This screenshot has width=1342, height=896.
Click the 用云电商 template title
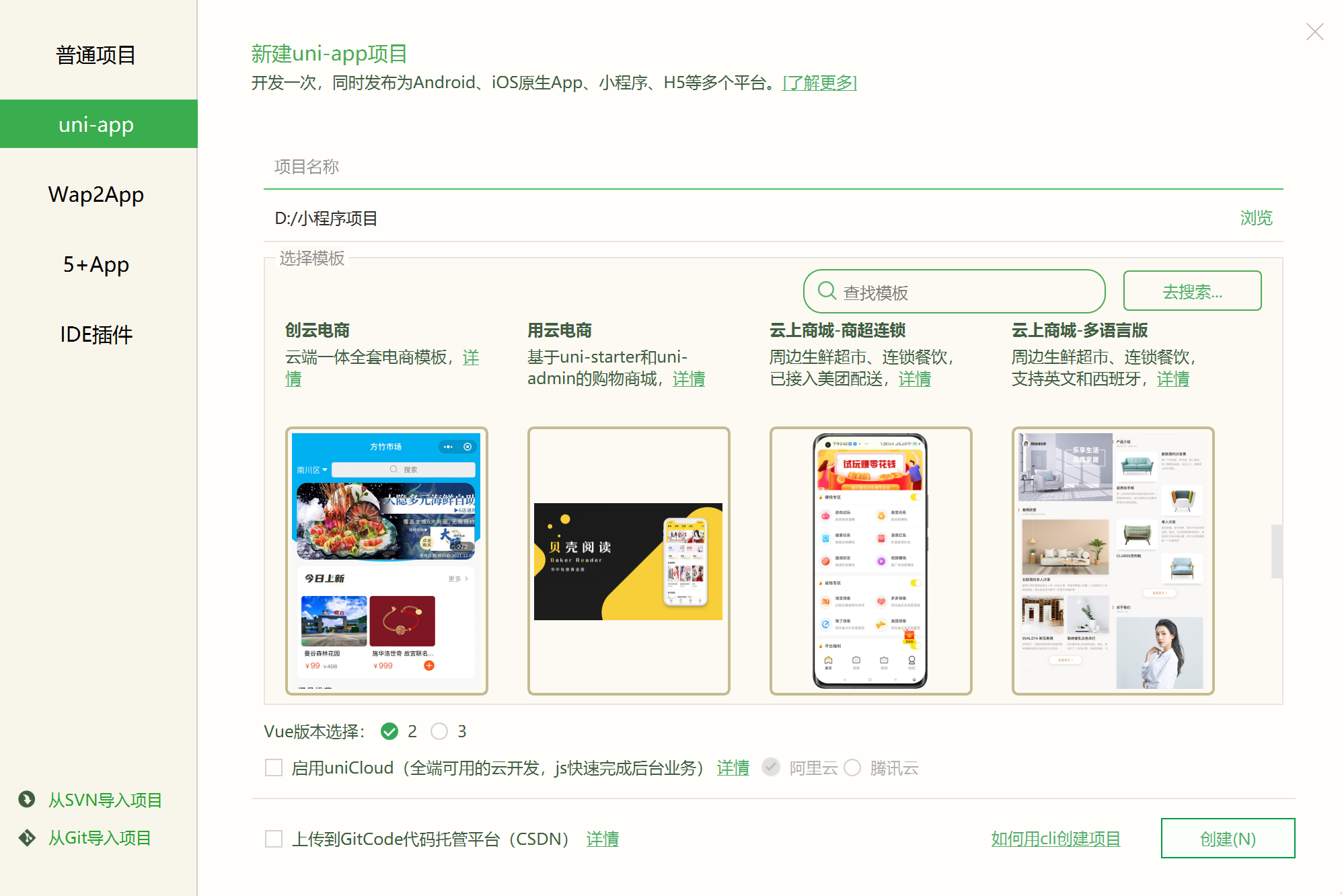click(560, 330)
